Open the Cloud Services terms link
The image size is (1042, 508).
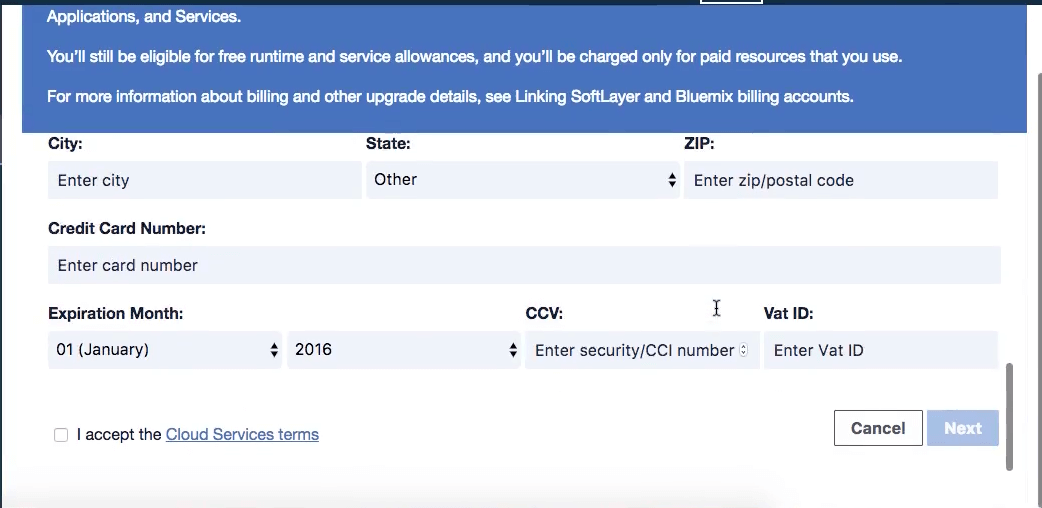pos(242,435)
